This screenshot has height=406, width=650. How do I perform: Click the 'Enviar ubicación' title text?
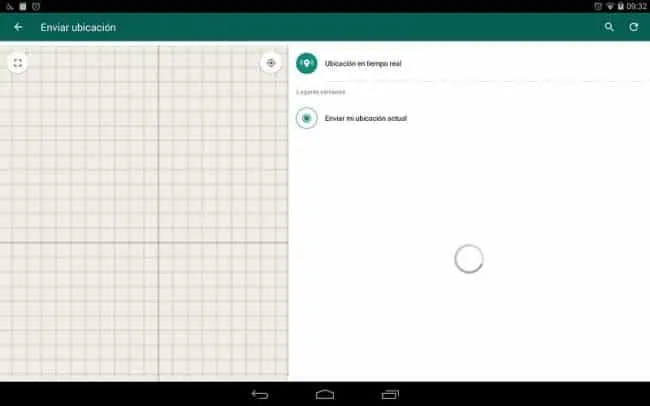(78, 27)
